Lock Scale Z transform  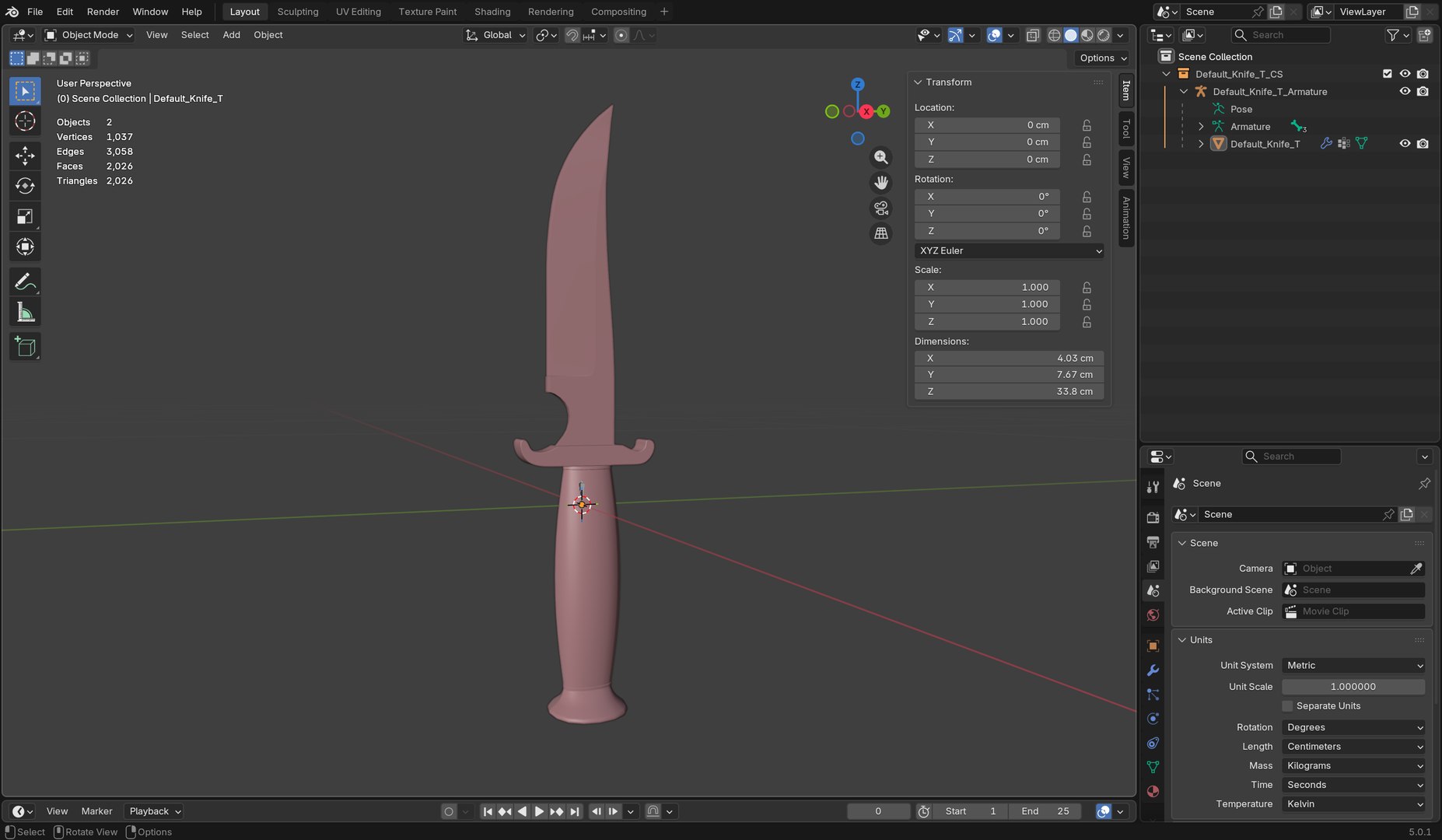pyautogui.click(x=1087, y=322)
